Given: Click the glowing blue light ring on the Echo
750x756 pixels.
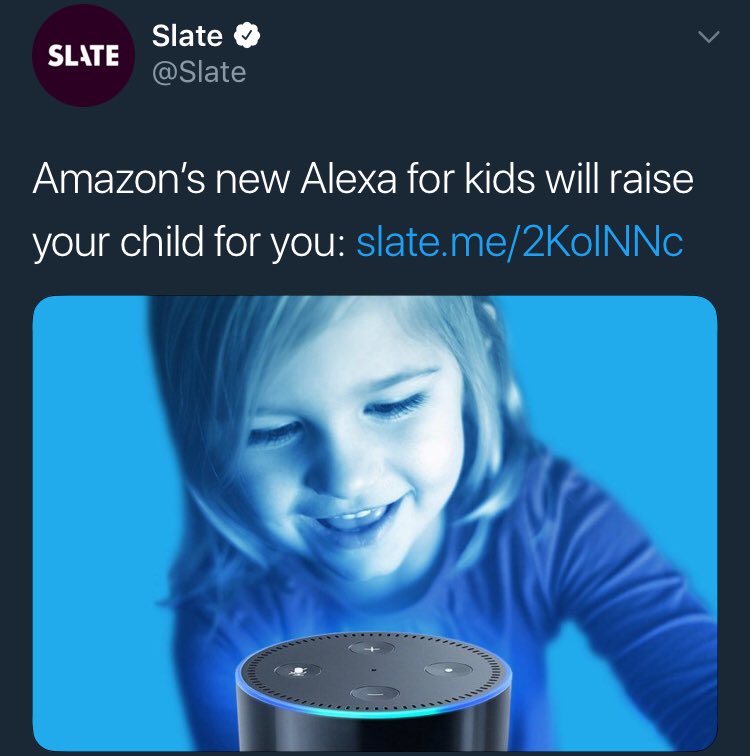Looking at the screenshot, I should (x=374, y=709).
